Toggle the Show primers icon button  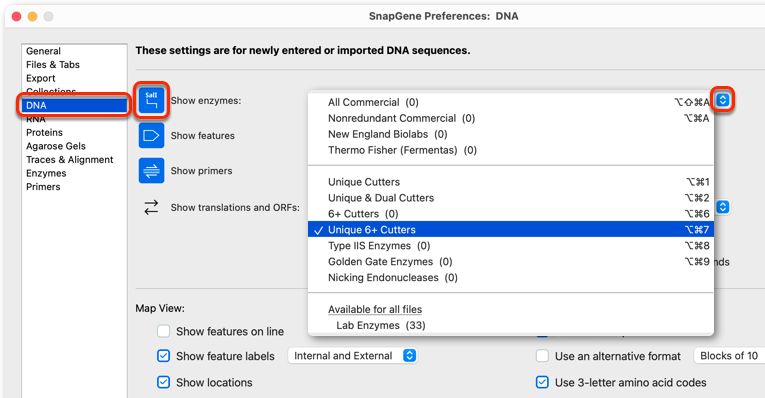(151, 171)
